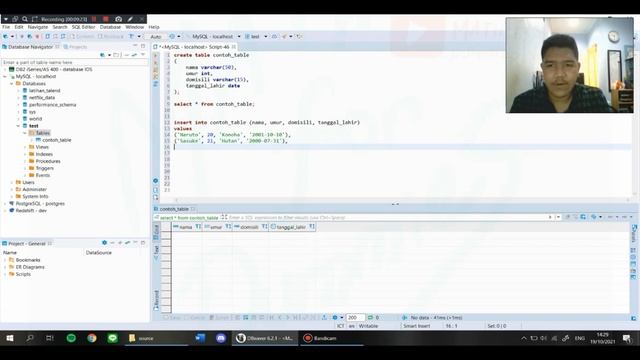Click the tanggal_lahir column header
Image resolution: width=640 pixels, height=360 pixels.
[x=291, y=227]
